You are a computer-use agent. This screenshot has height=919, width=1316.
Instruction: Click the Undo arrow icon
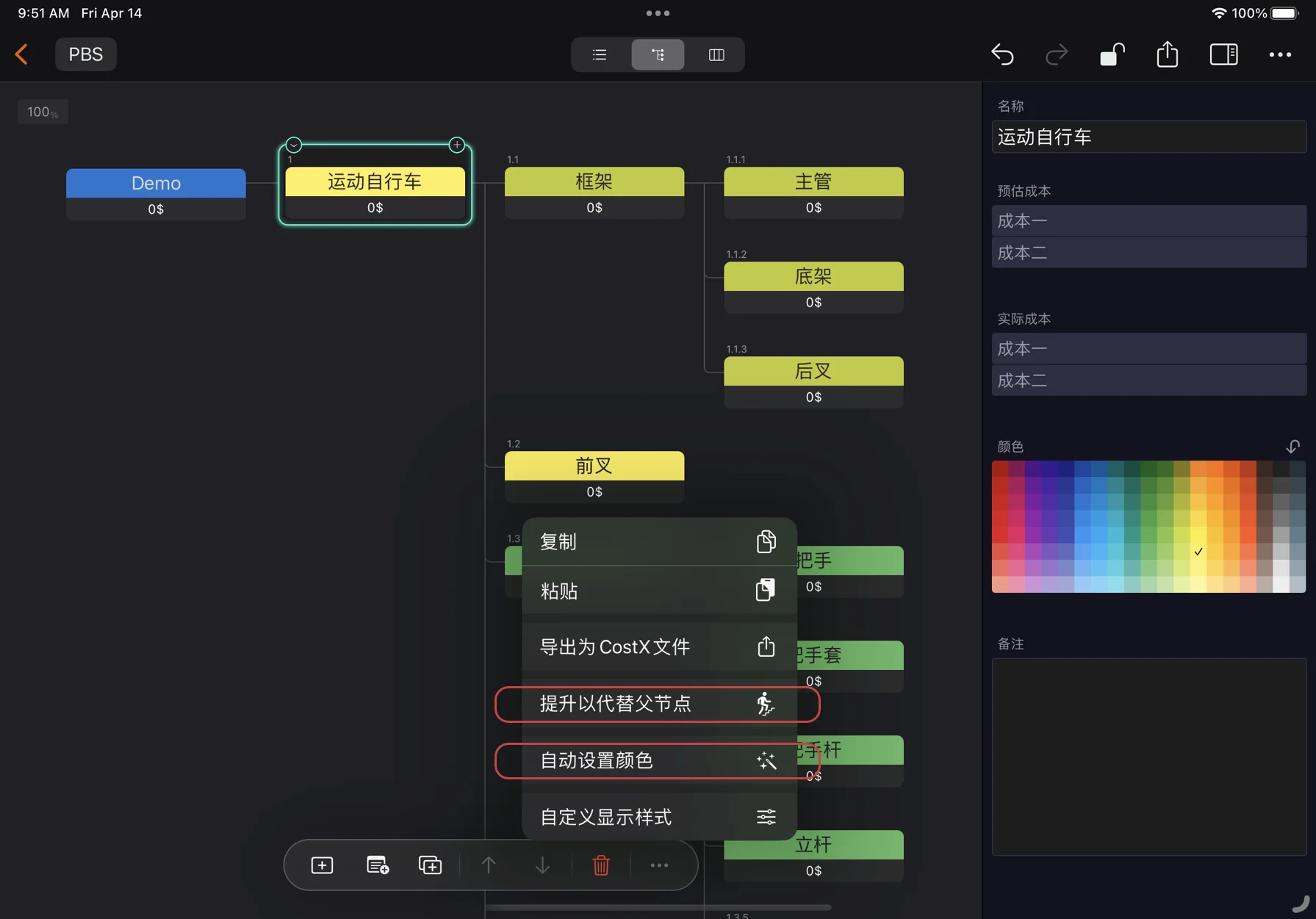click(1002, 54)
